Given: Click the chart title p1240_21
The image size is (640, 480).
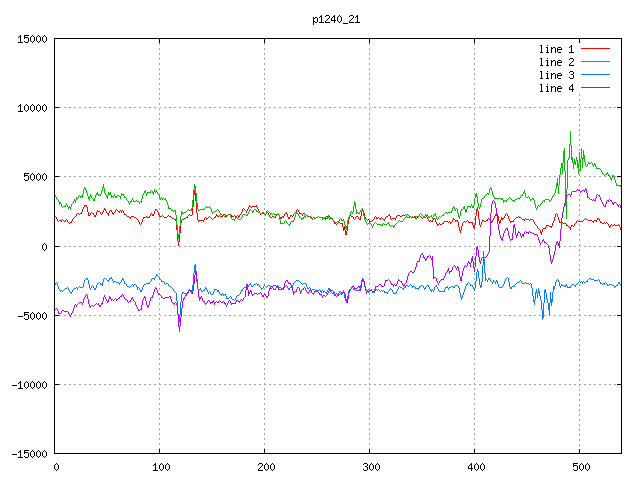Looking at the screenshot, I should [x=337, y=19].
